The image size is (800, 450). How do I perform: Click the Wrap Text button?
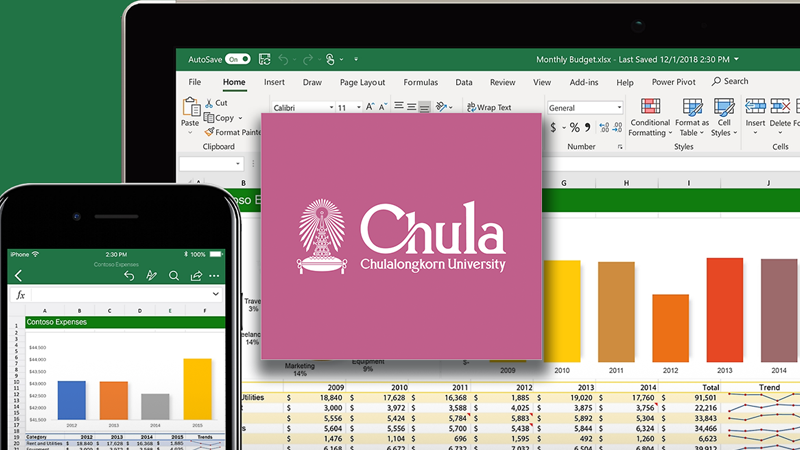489,107
